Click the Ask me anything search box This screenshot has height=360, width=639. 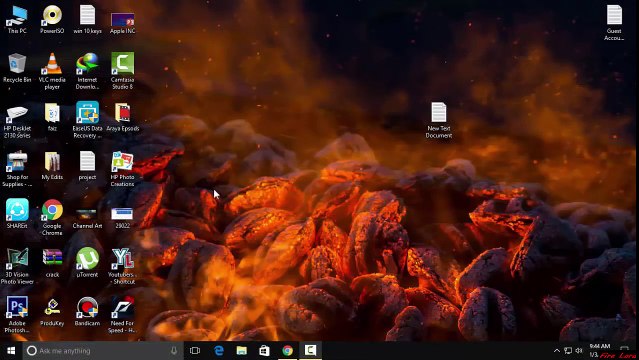point(103,351)
